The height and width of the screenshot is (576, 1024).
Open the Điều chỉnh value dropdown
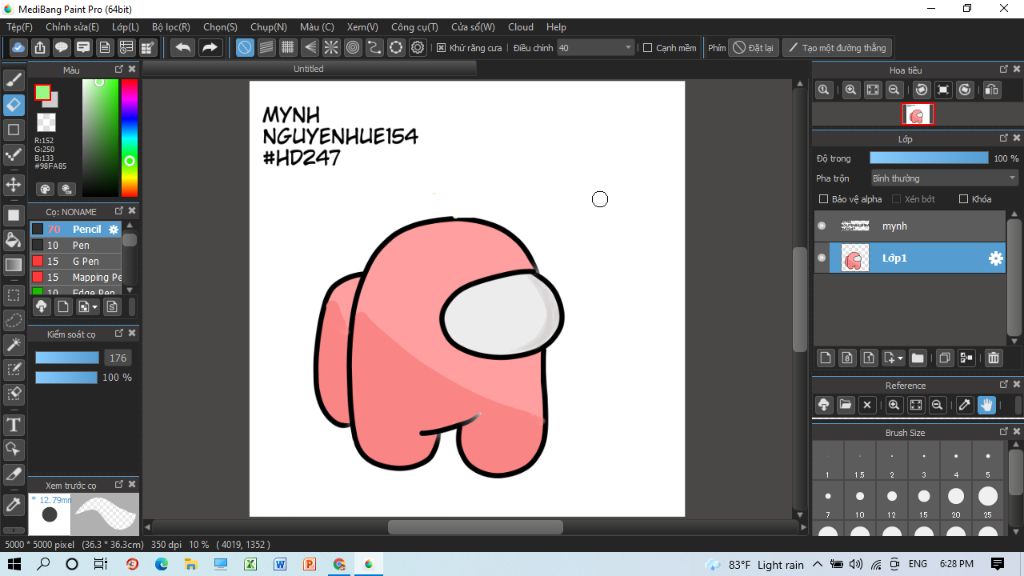tap(596, 48)
